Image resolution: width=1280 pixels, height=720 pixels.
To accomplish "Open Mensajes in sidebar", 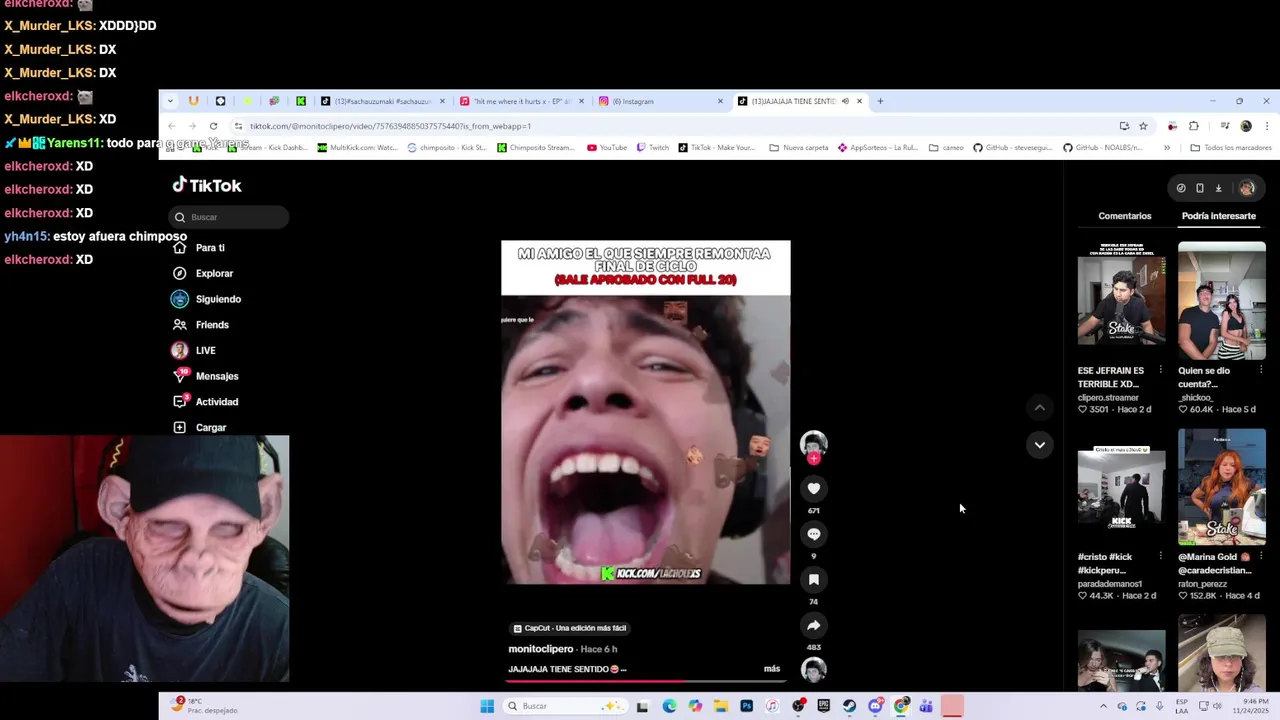I will (x=205, y=376).
